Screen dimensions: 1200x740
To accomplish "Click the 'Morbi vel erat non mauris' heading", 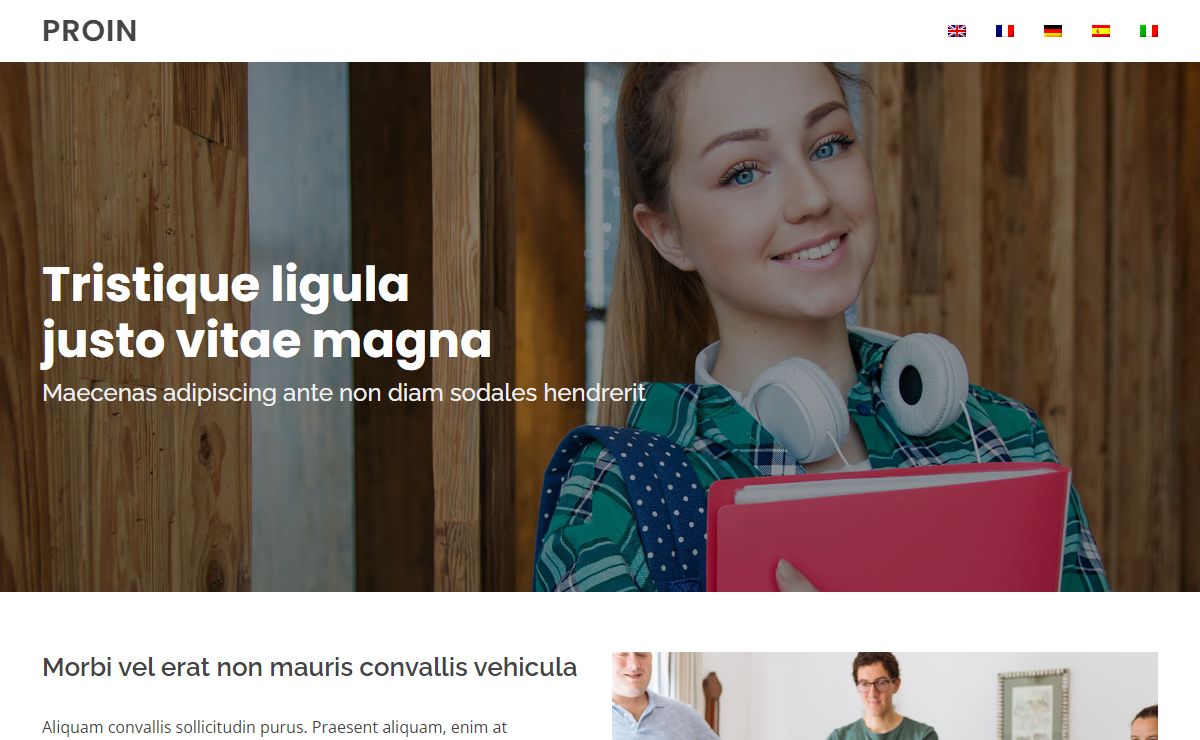I will (x=310, y=667).
